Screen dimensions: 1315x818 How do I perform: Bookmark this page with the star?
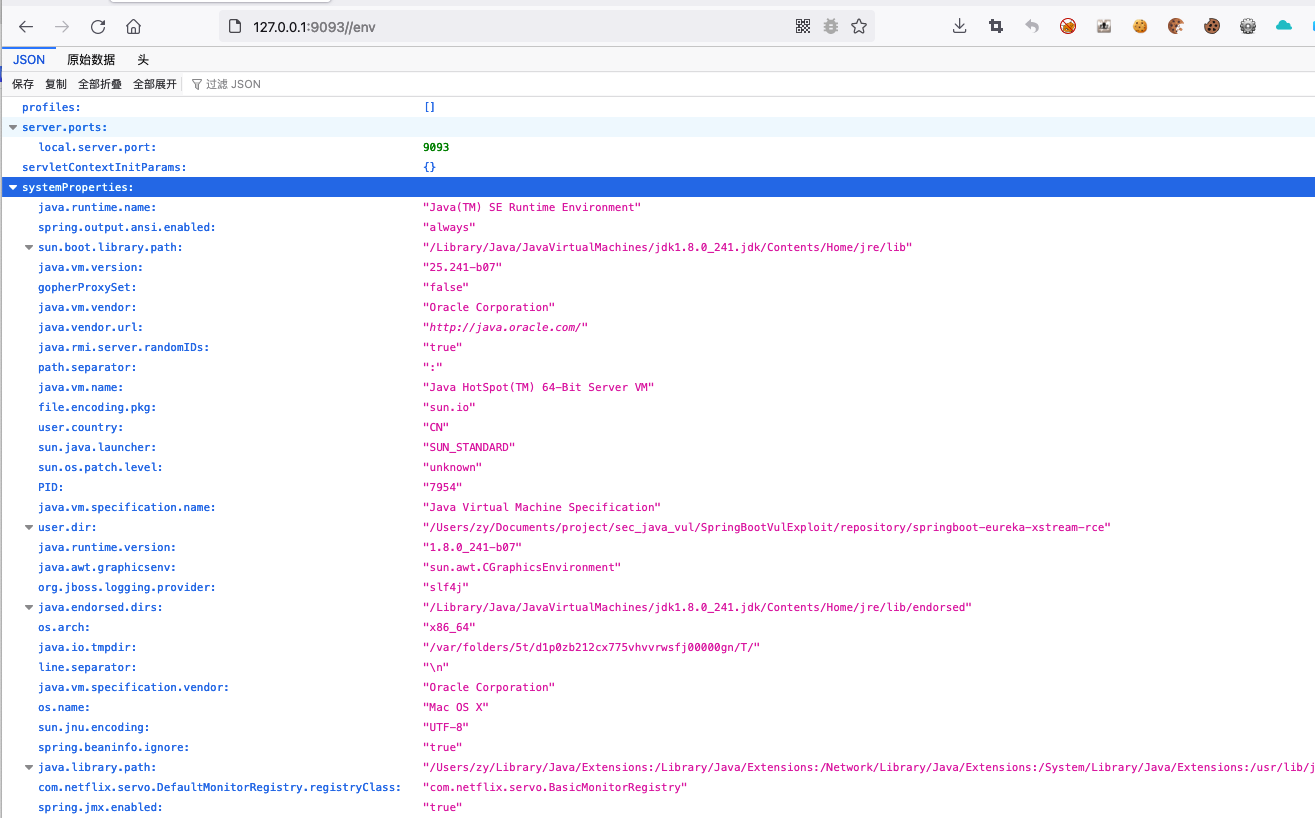pyautogui.click(x=859, y=26)
